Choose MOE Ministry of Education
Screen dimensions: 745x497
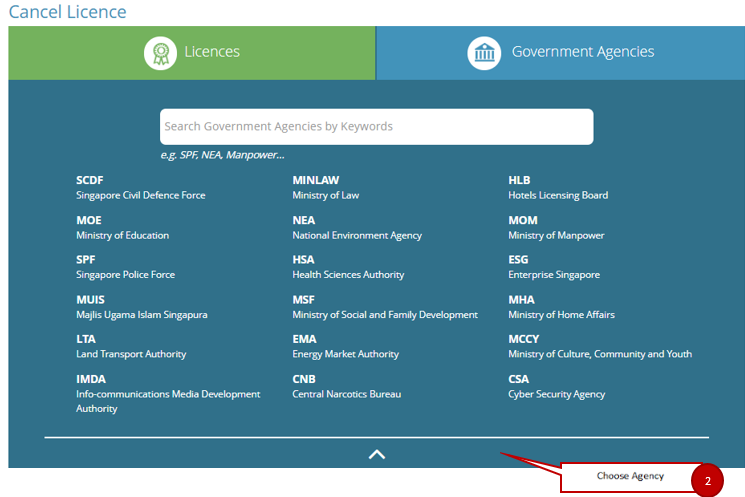point(122,228)
